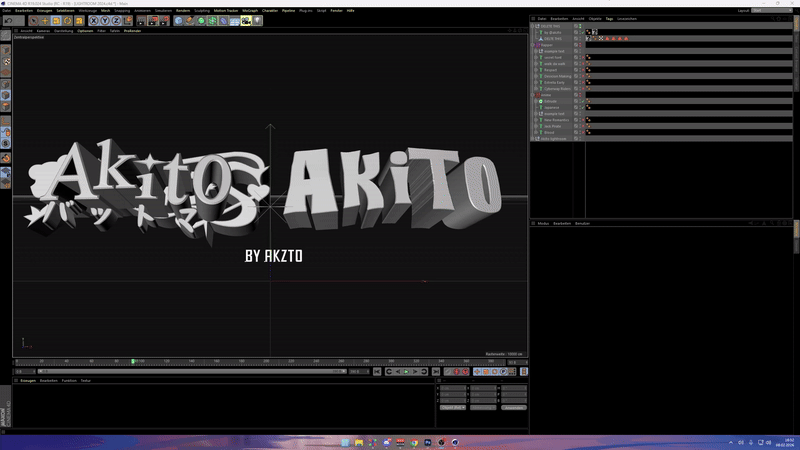
Task: Select the Move tool in toolbar
Action: [x=44, y=20]
